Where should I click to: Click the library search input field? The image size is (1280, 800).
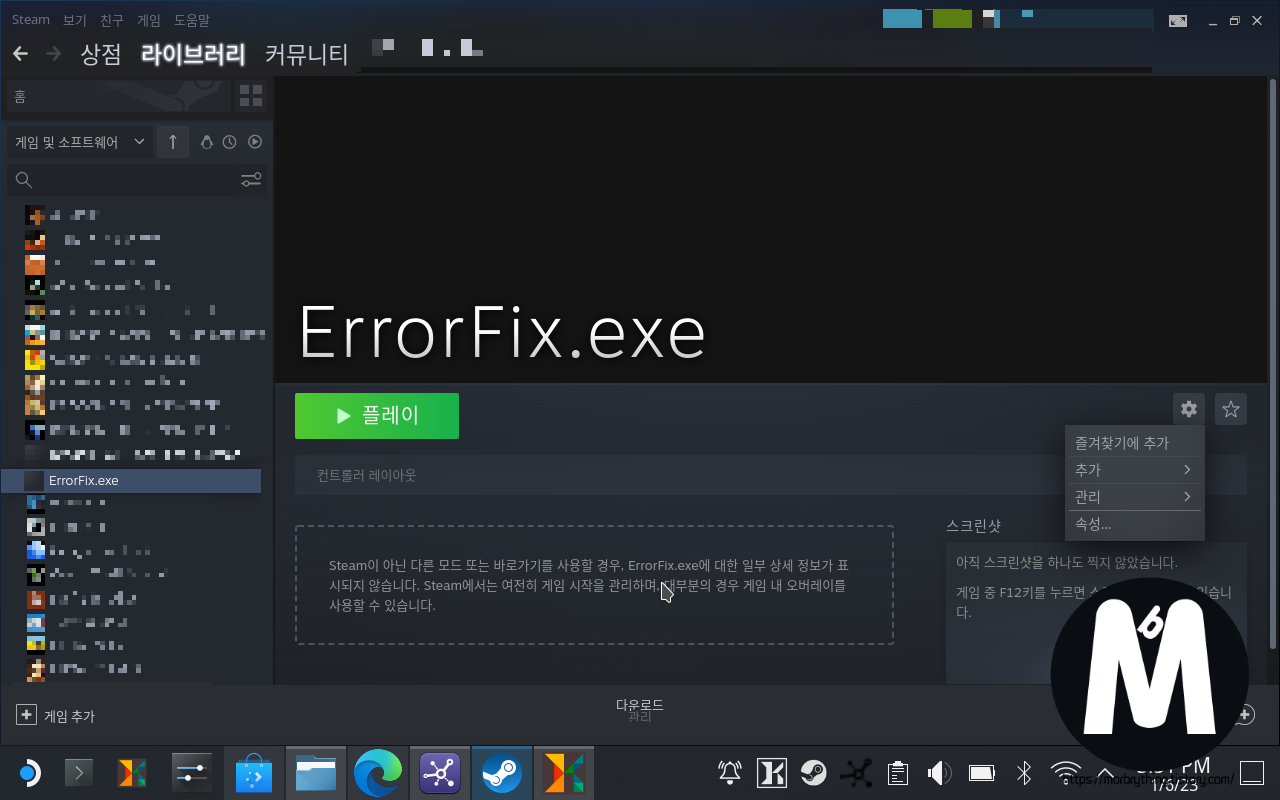[x=135, y=180]
